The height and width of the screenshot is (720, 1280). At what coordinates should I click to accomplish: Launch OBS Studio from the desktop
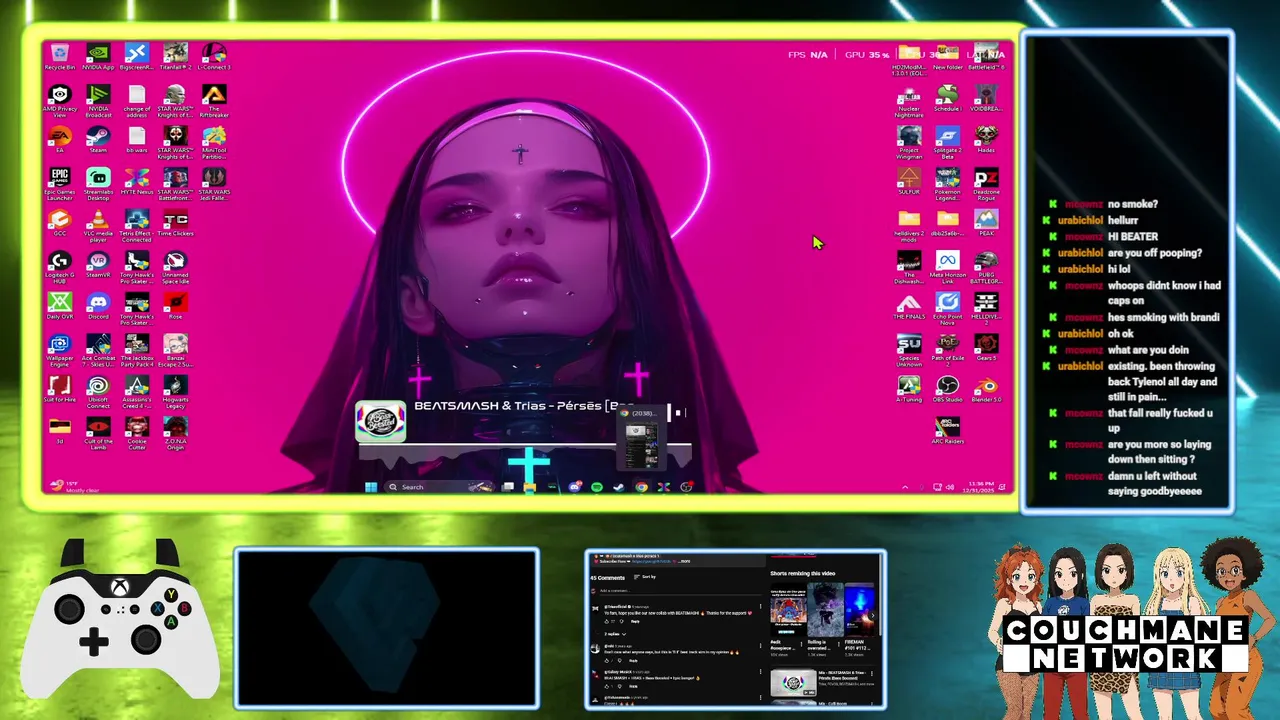point(947,389)
